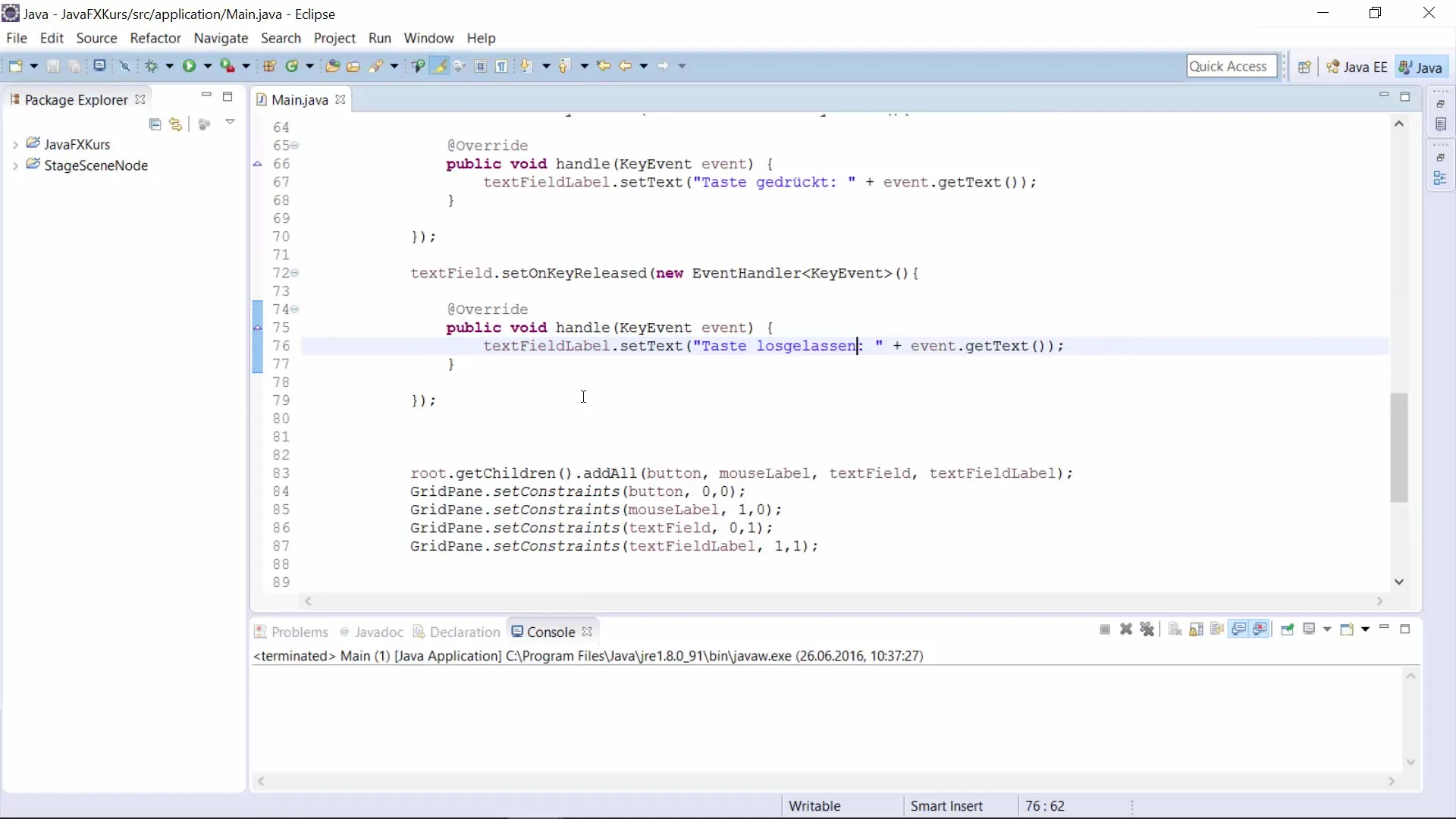
Task: Open the Package Explorer View Menu triangle
Action: click(x=230, y=122)
